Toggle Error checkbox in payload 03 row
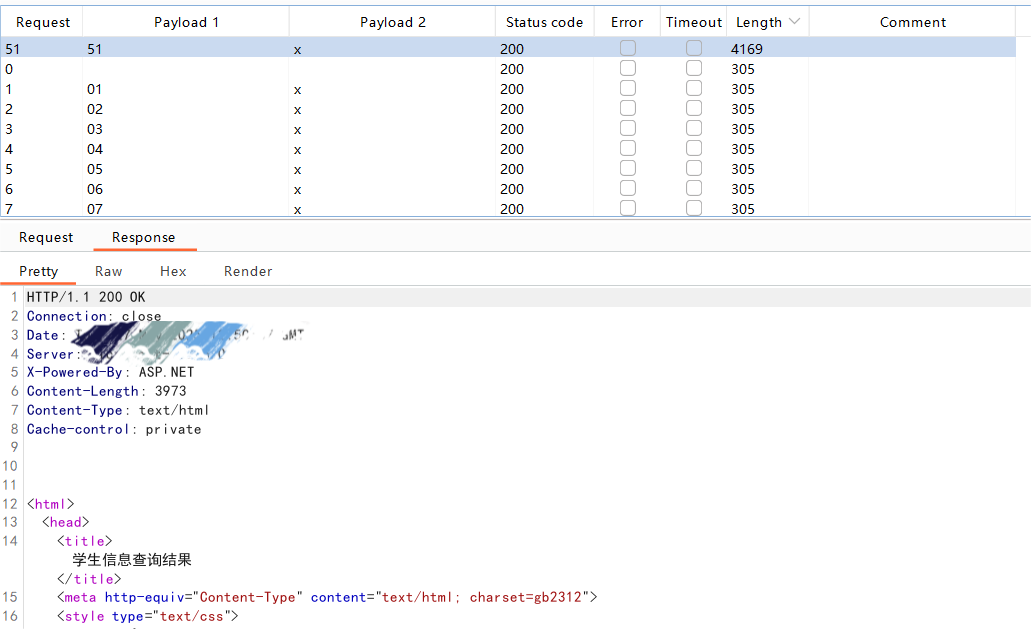Image resolution: width=1031 pixels, height=629 pixels. [628, 128]
